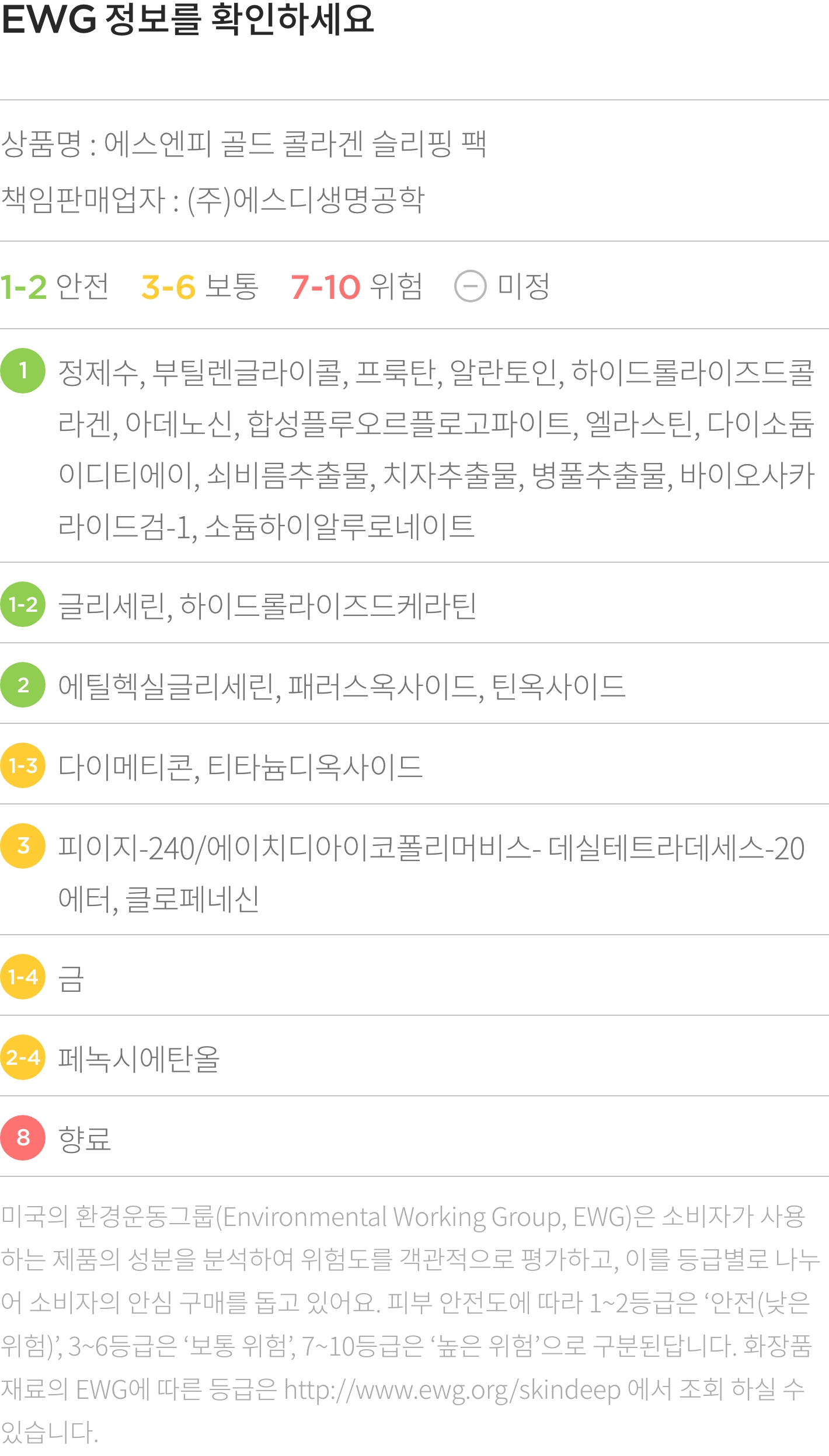This screenshot has height=1456, width=829.
Task: Click the green grade 1 badge
Action: (x=23, y=371)
